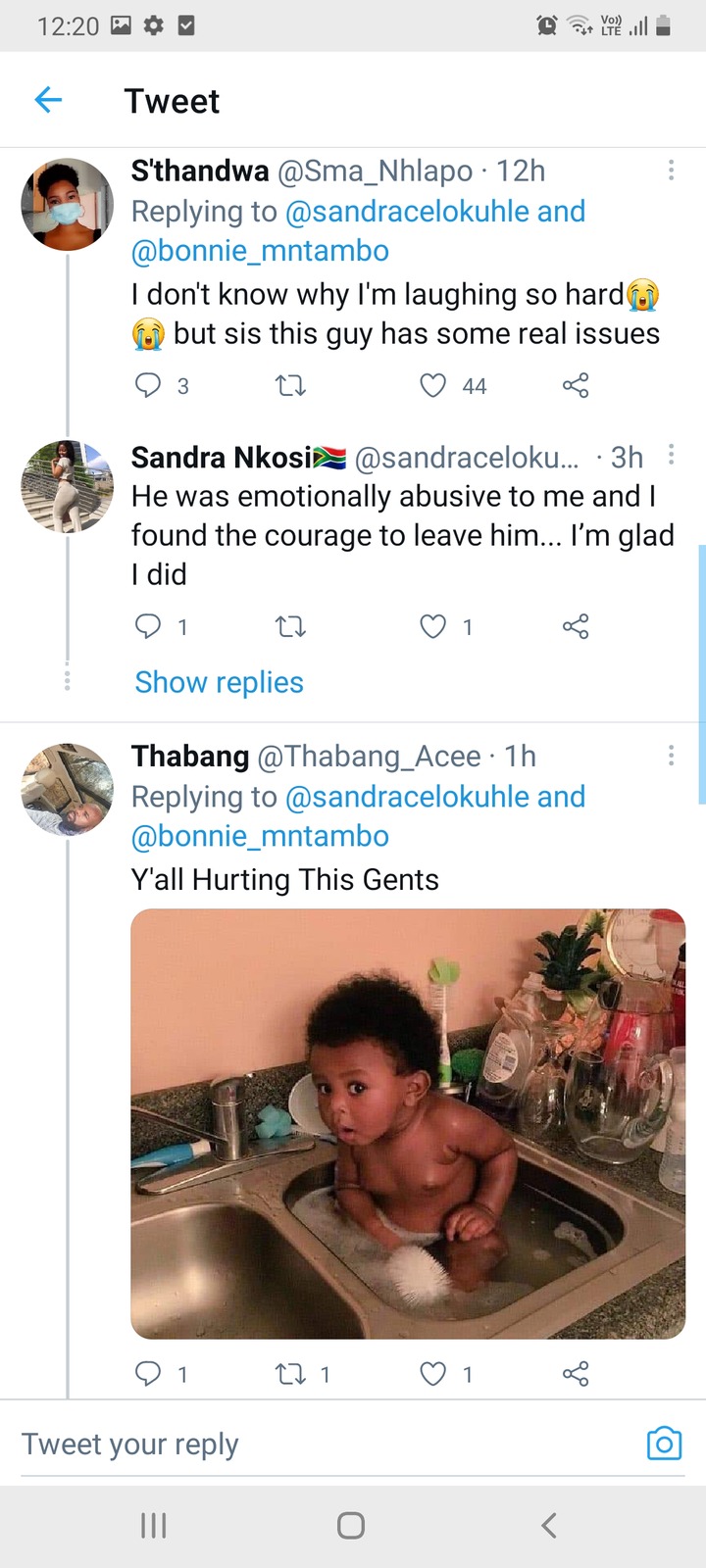The width and height of the screenshot is (706, 1568).
Task: Open overflow menu on S'thandwa's tweet
Action: click(x=671, y=171)
